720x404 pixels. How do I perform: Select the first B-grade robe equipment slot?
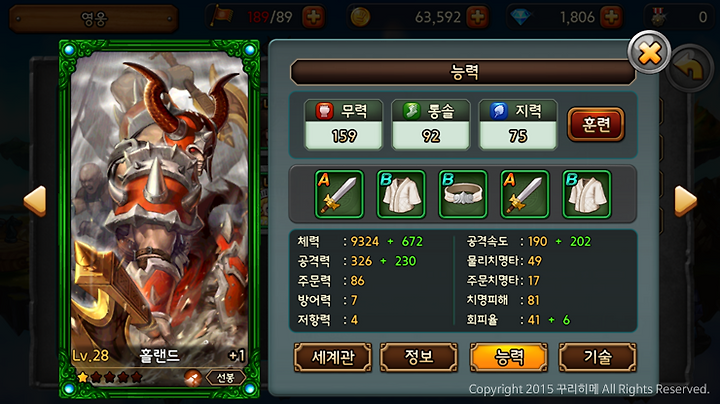point(401,194)
